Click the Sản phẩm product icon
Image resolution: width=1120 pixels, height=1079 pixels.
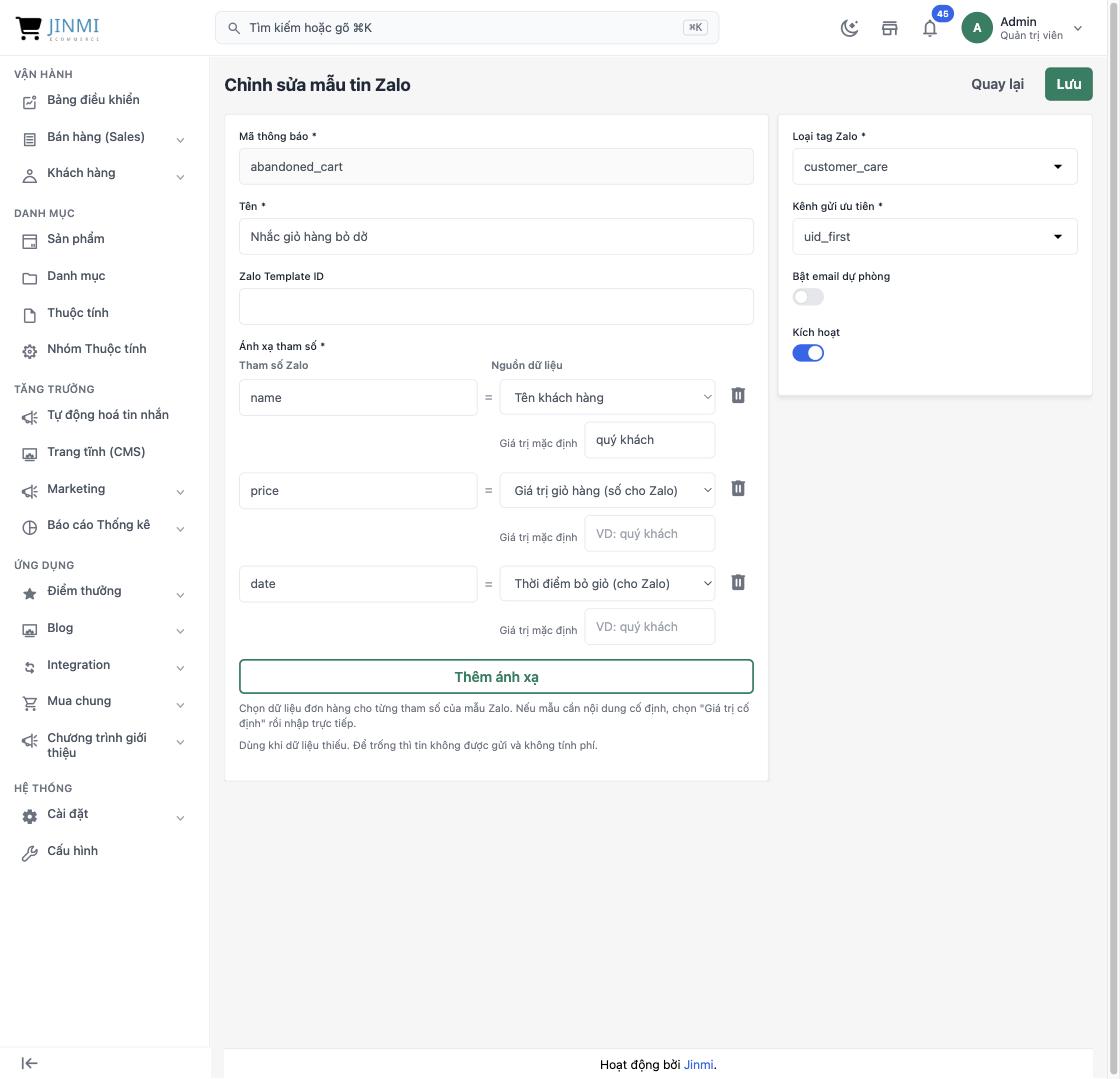pyautogui.click(x=29, y=241)
